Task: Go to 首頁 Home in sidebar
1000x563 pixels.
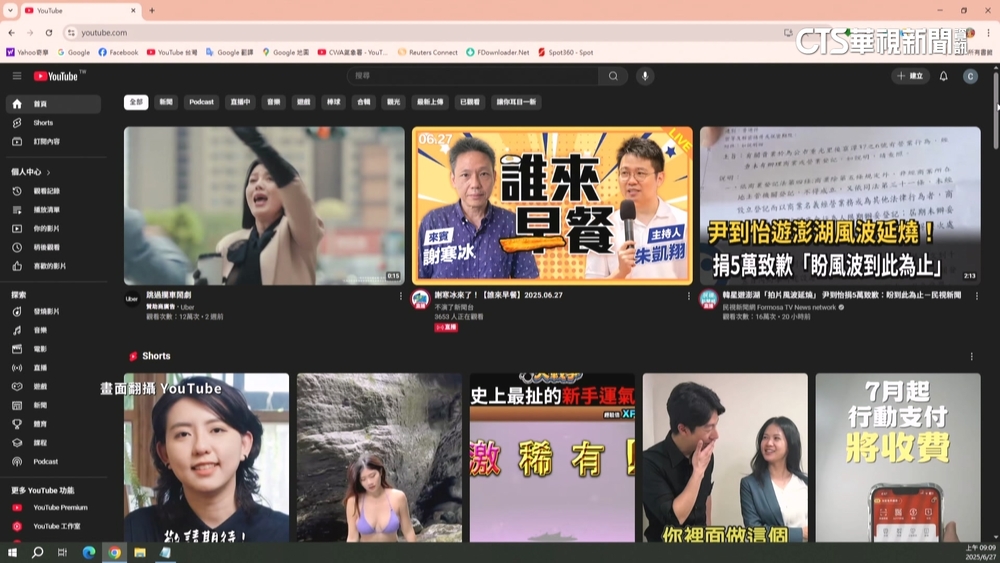Action: pos(54,104)
